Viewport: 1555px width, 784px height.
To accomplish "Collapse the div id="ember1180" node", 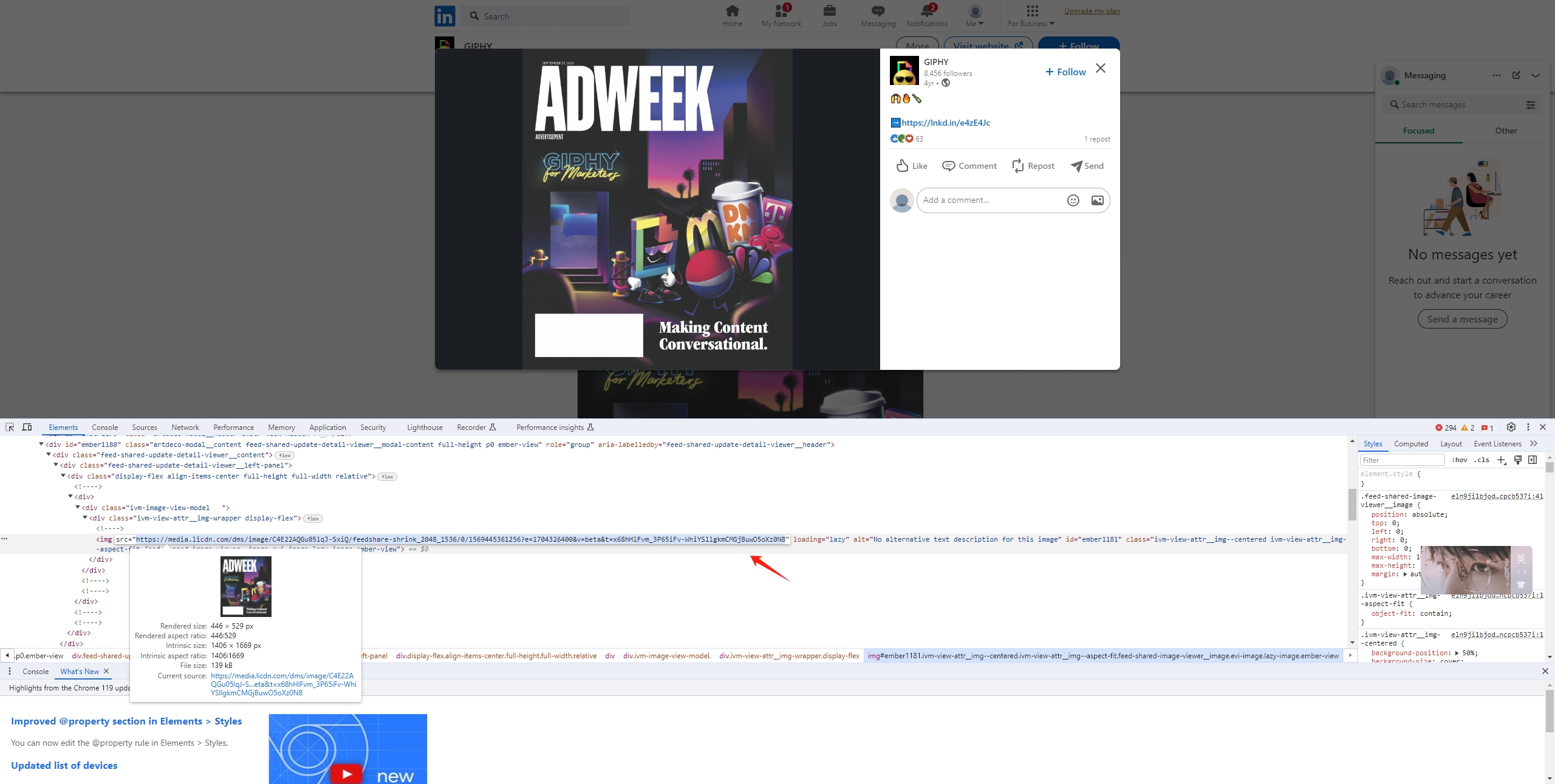I will pyautogui.click(x=41, y=445).
